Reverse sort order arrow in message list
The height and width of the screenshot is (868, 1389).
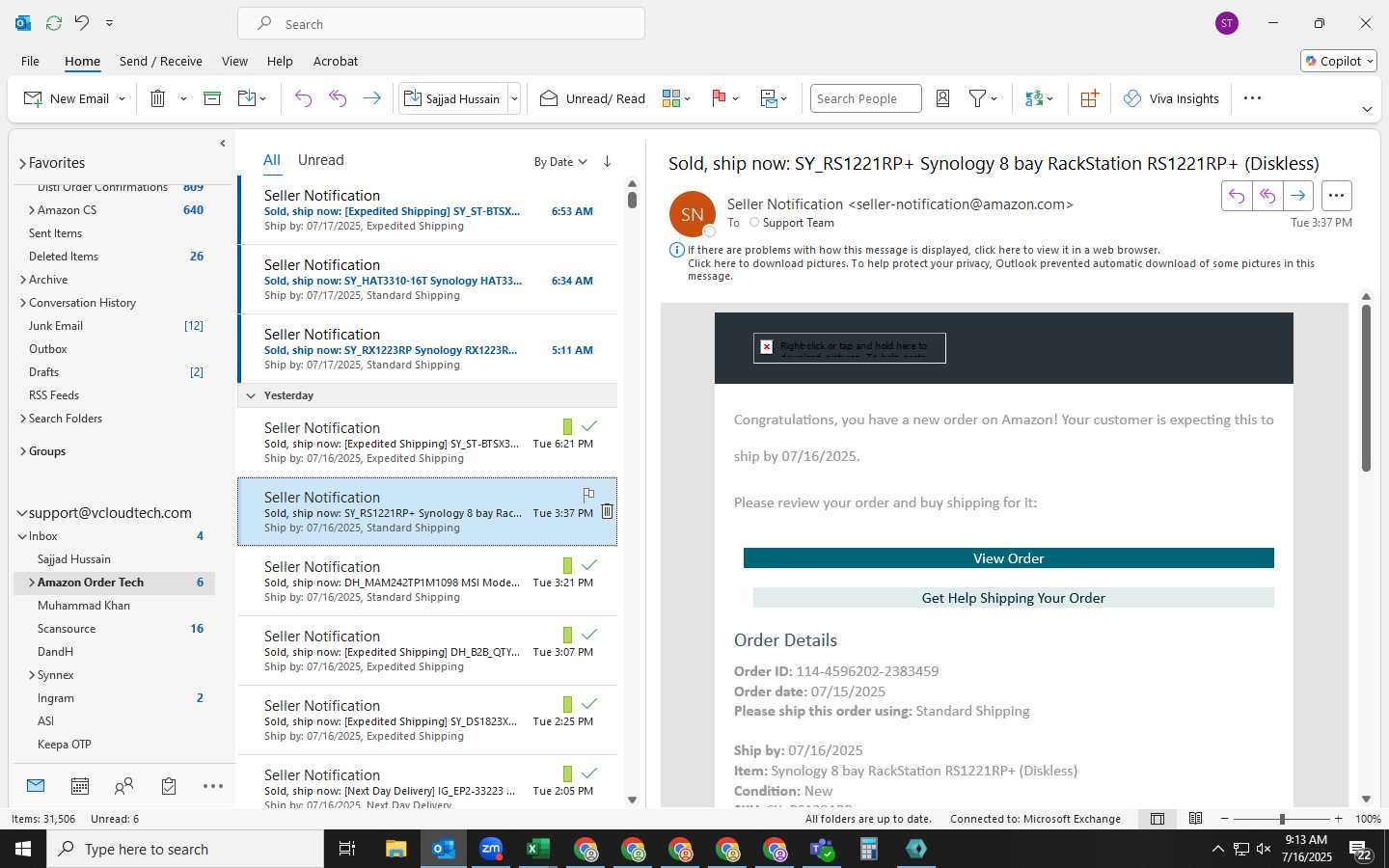(x=607, y=161)
